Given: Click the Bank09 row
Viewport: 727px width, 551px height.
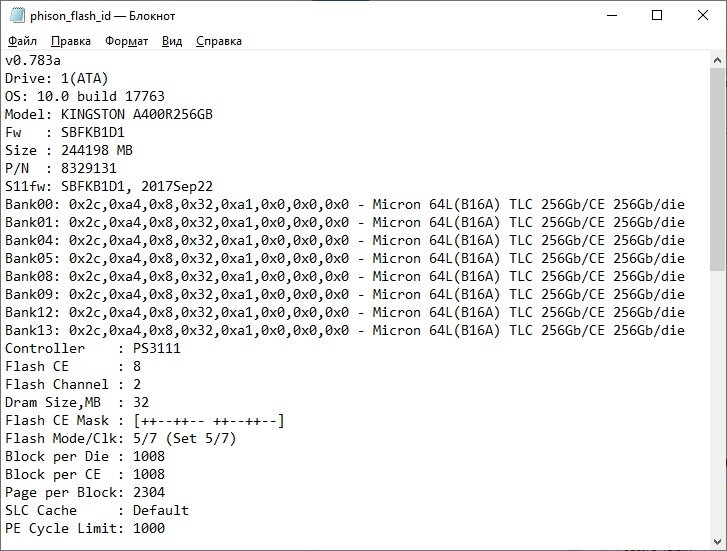Looking at the screenshot, I should (x=345, y=295).
